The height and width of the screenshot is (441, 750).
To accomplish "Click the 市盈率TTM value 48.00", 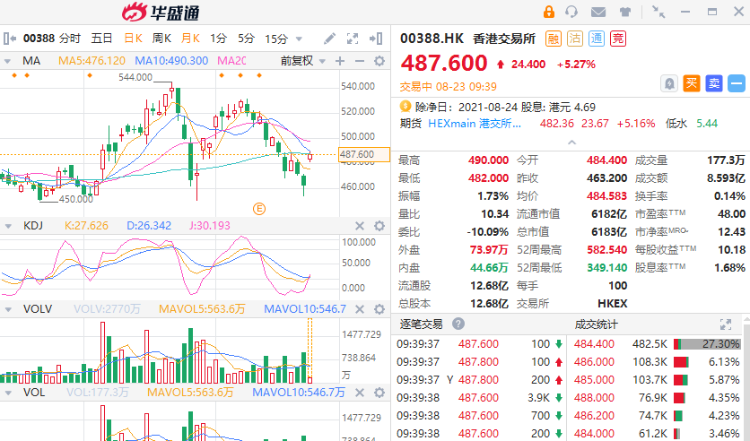I will pyautogui.click(x=731, y=214).
